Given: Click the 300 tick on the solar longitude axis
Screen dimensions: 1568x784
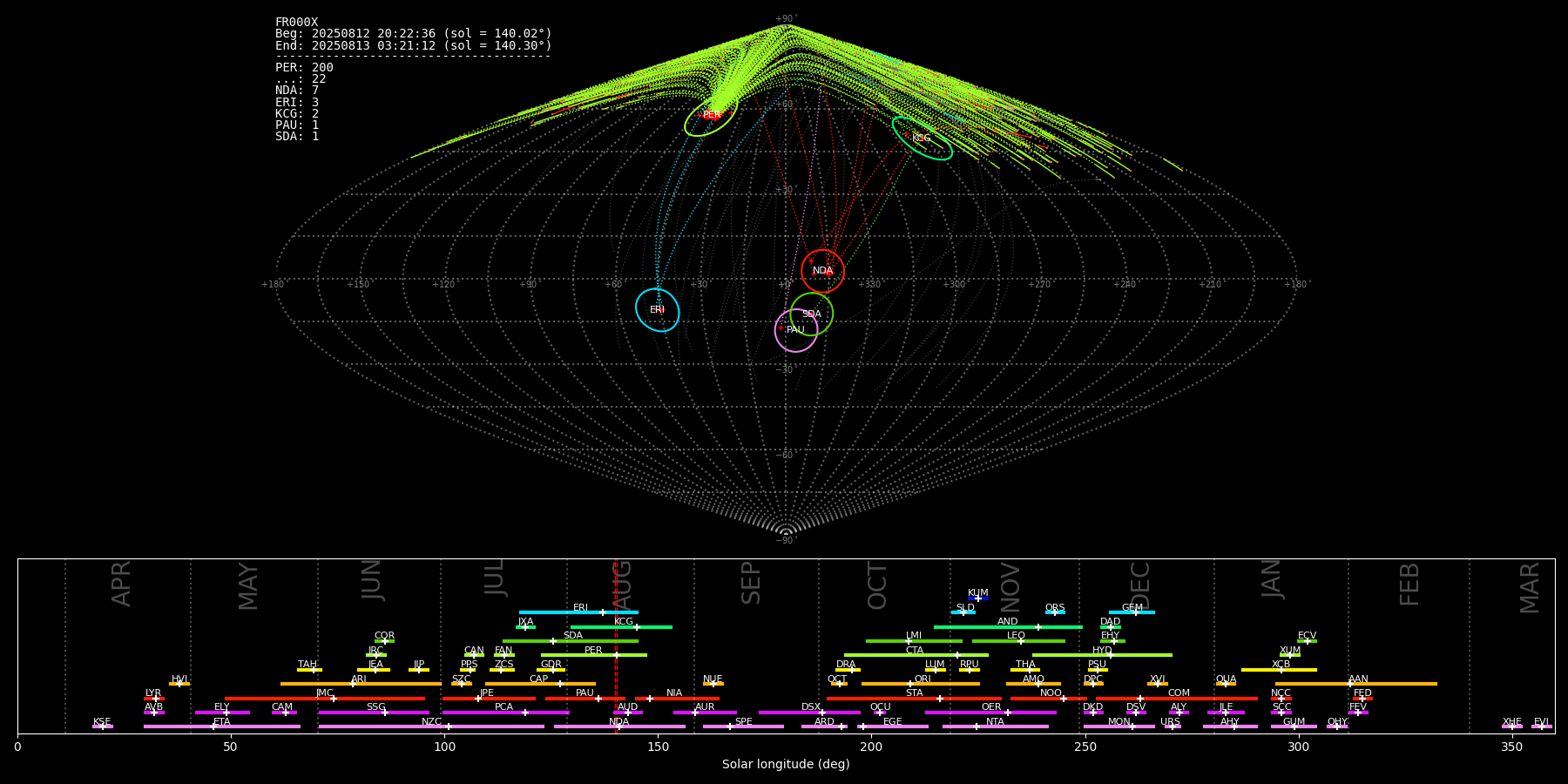Looking at the screenshot, I should pyautogui.click(x=1298, y=747).
